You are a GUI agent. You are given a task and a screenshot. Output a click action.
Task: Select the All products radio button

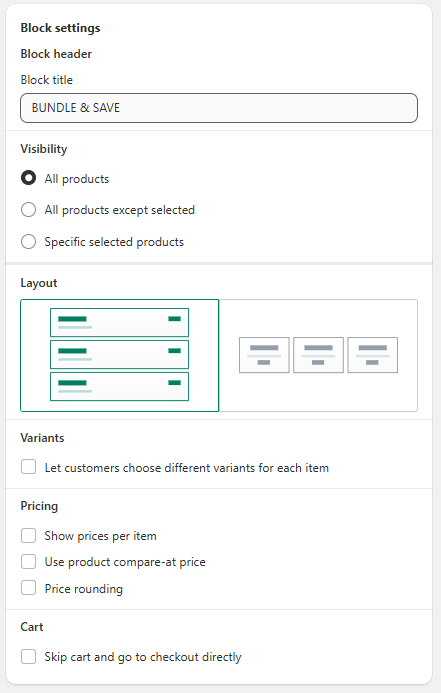28,178
